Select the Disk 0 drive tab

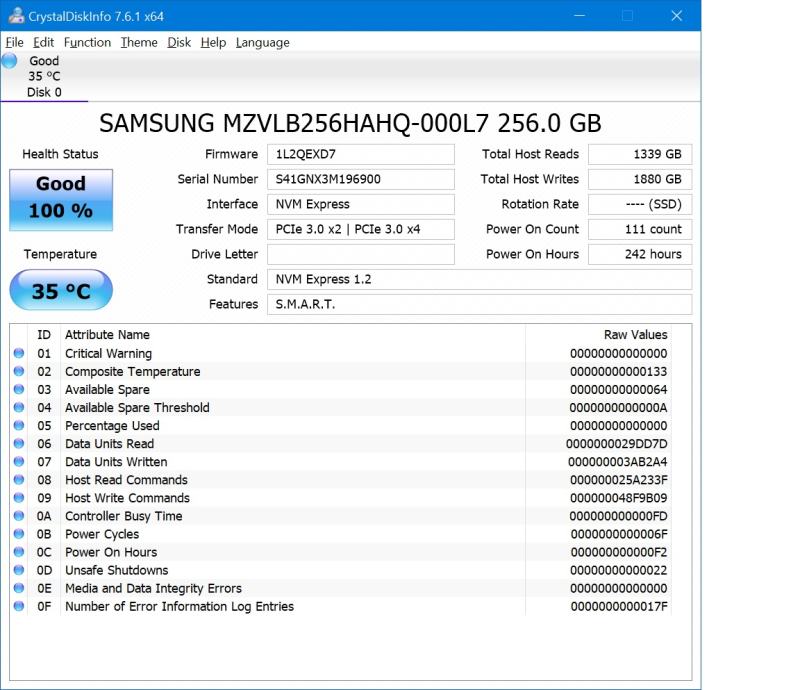[x=44, y=77]
